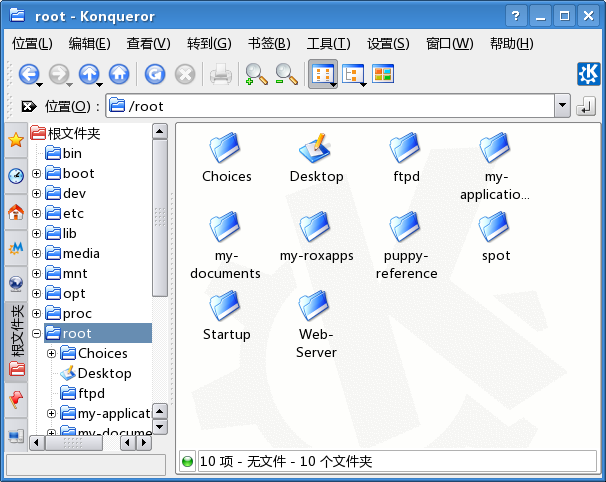Screen dimensions: 606x482
Task: Open the Bookmarks star sidebar tab
Action: click(16, 140)
